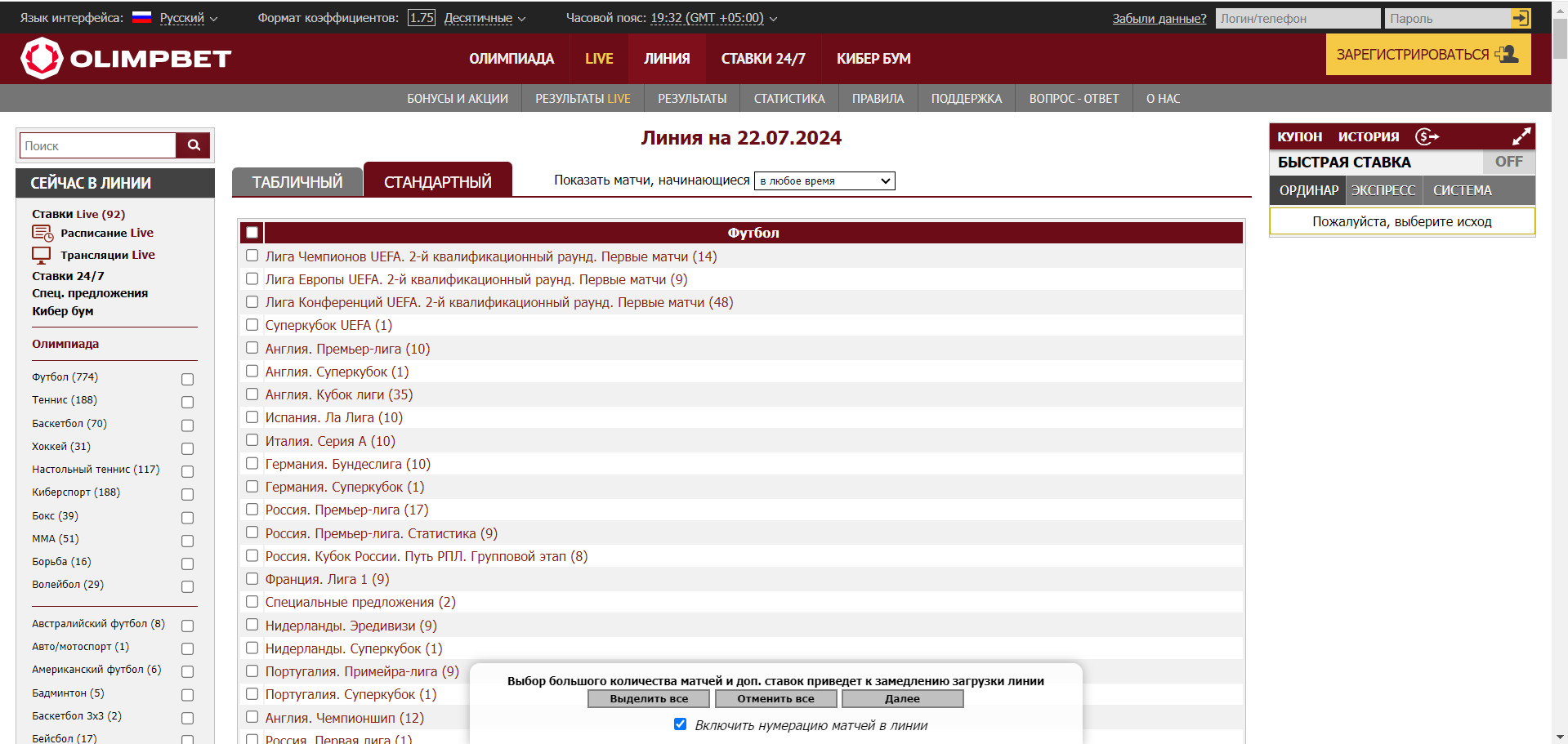
Task: Open the ИСТОРИЯ coupon tab
Action: pyautogui.click(x=1369, y=136)
